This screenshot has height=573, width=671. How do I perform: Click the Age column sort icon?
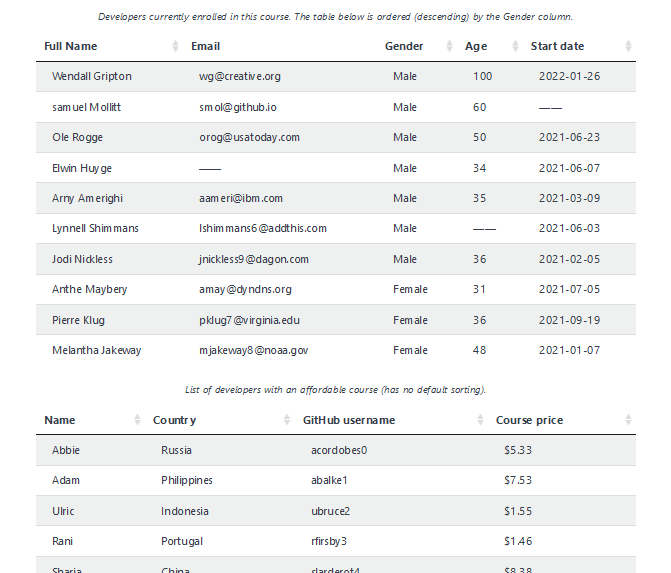click(x=515, y=47)
